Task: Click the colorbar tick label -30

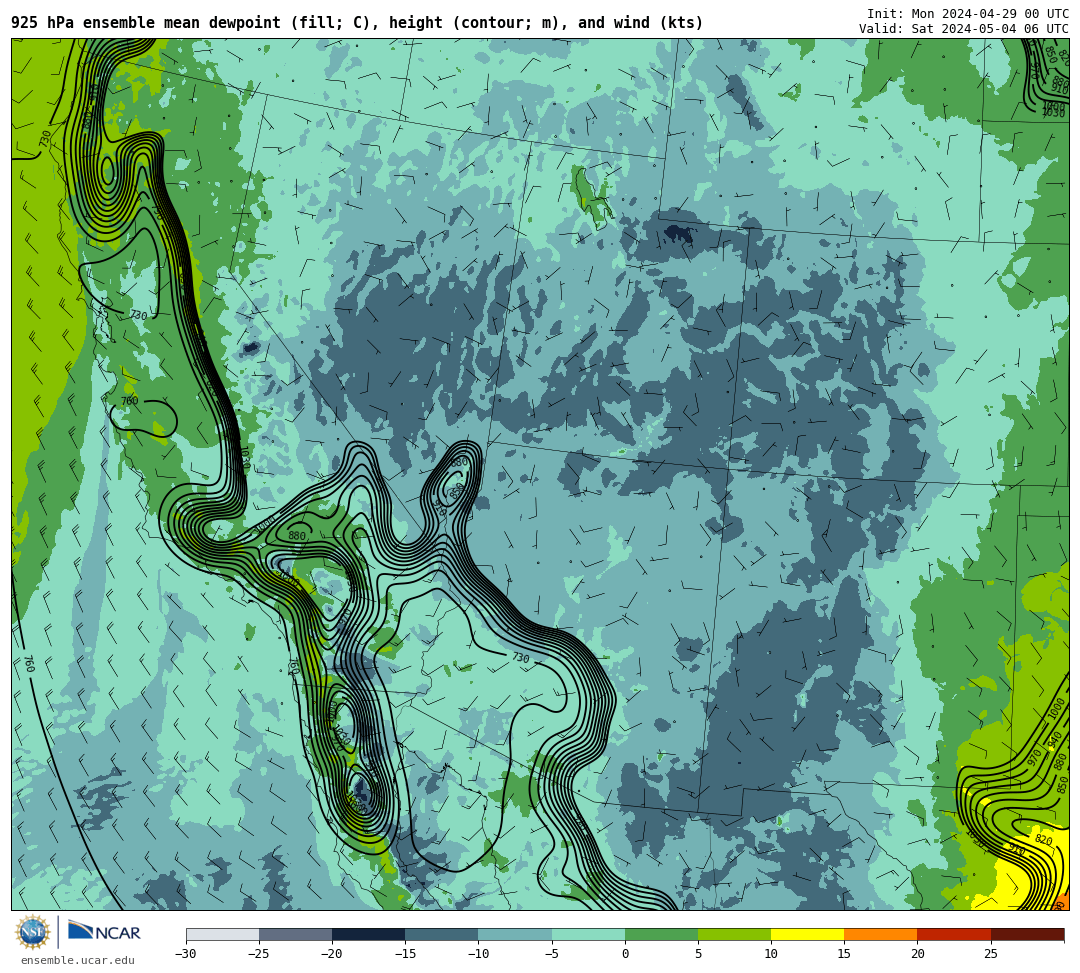Action: [x=186, y=954]
